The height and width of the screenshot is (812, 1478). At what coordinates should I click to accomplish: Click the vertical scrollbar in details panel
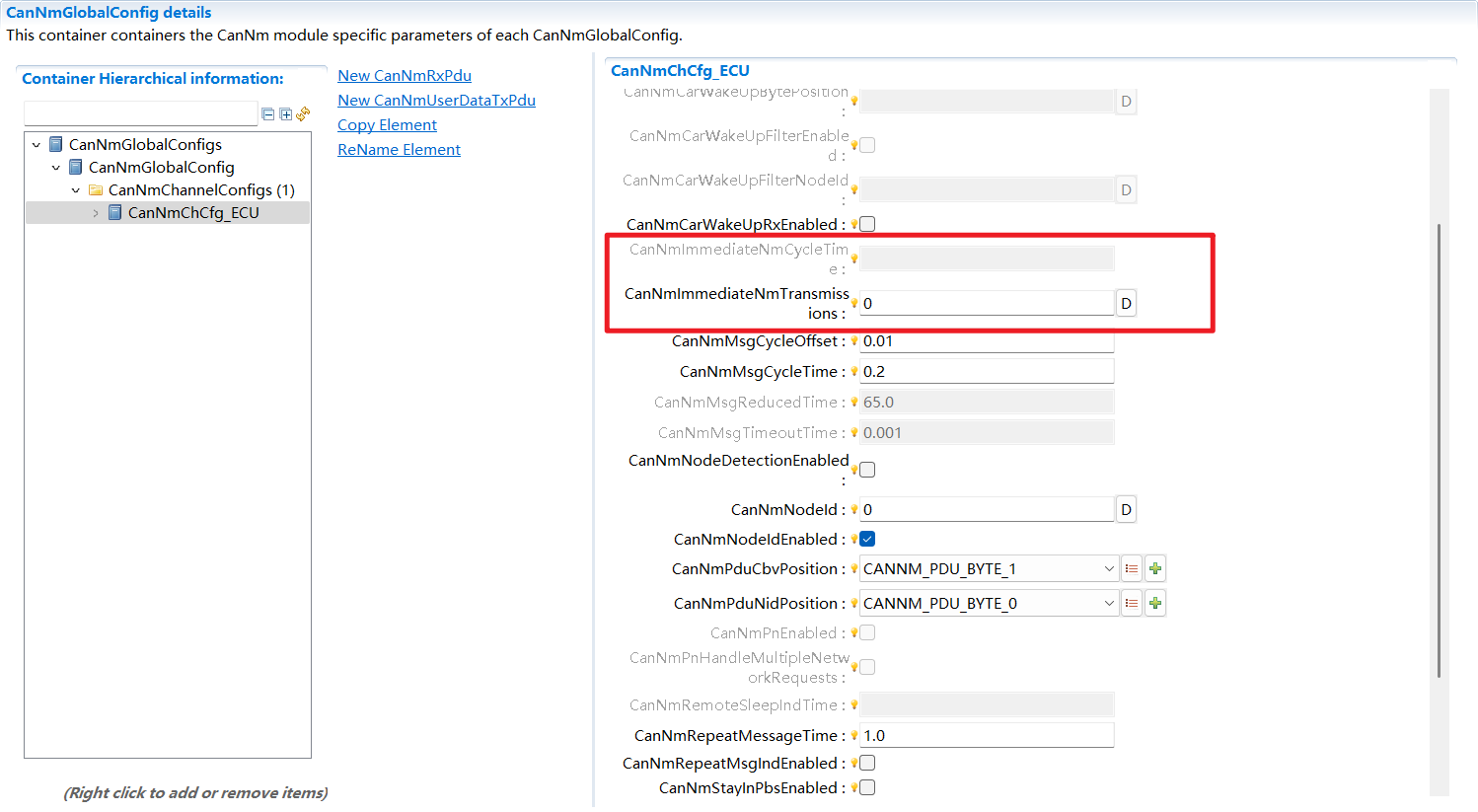1439,444
